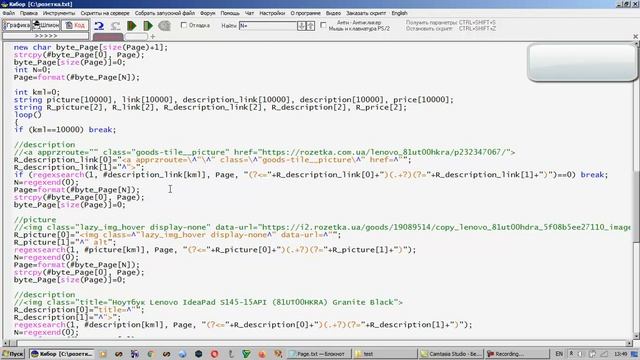Click the tray clock showing 13:40

[620, 354]
